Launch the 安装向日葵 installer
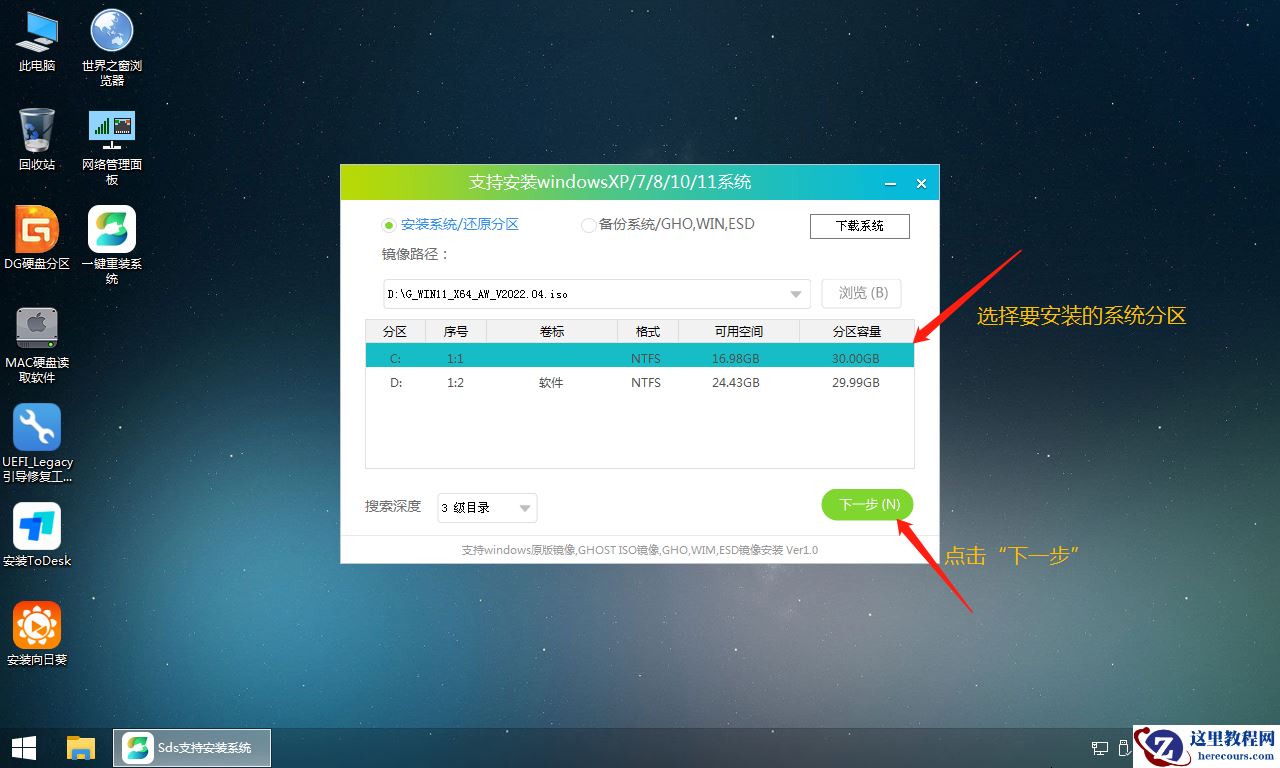This screenshot has width=1280, height=768. (37, 625)
